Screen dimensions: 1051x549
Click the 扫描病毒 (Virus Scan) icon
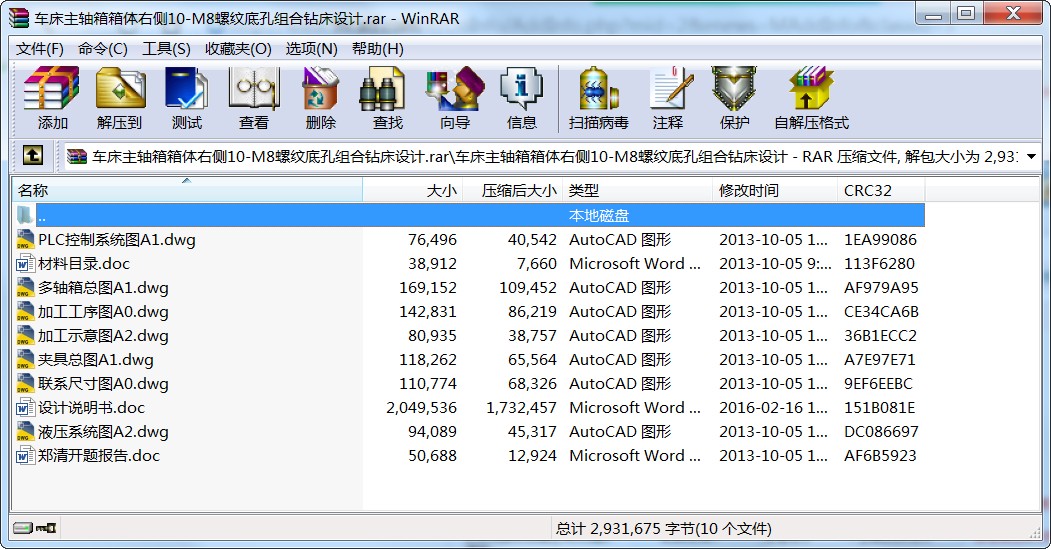599,88
